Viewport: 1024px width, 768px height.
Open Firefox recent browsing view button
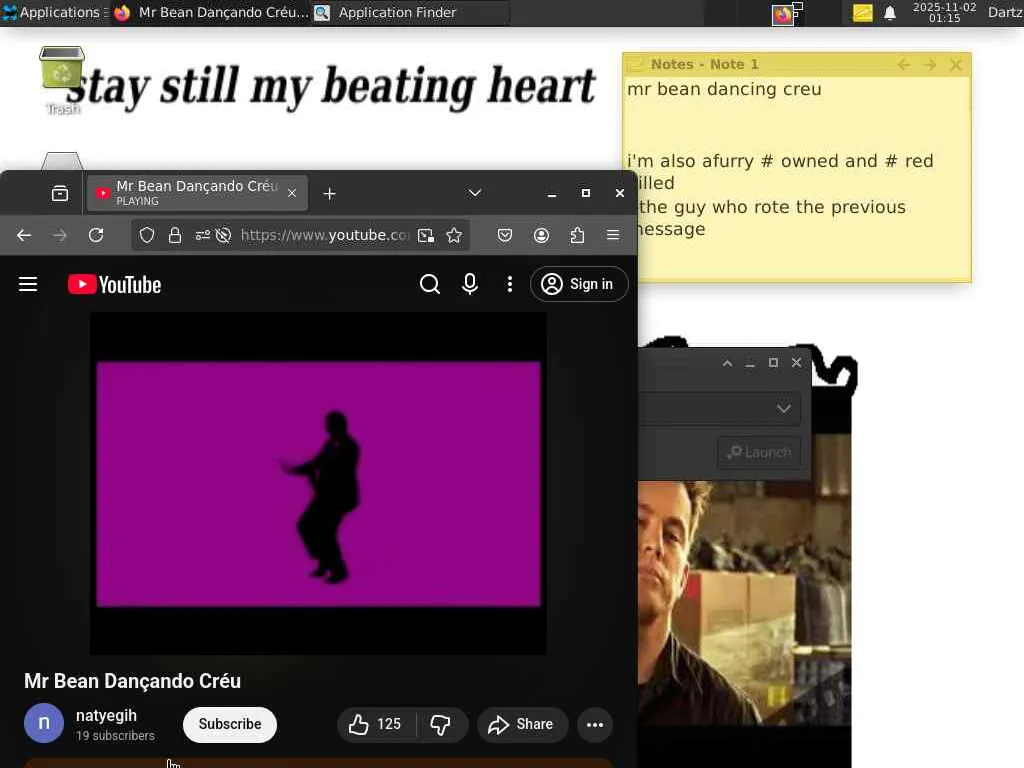pos(60,193)
